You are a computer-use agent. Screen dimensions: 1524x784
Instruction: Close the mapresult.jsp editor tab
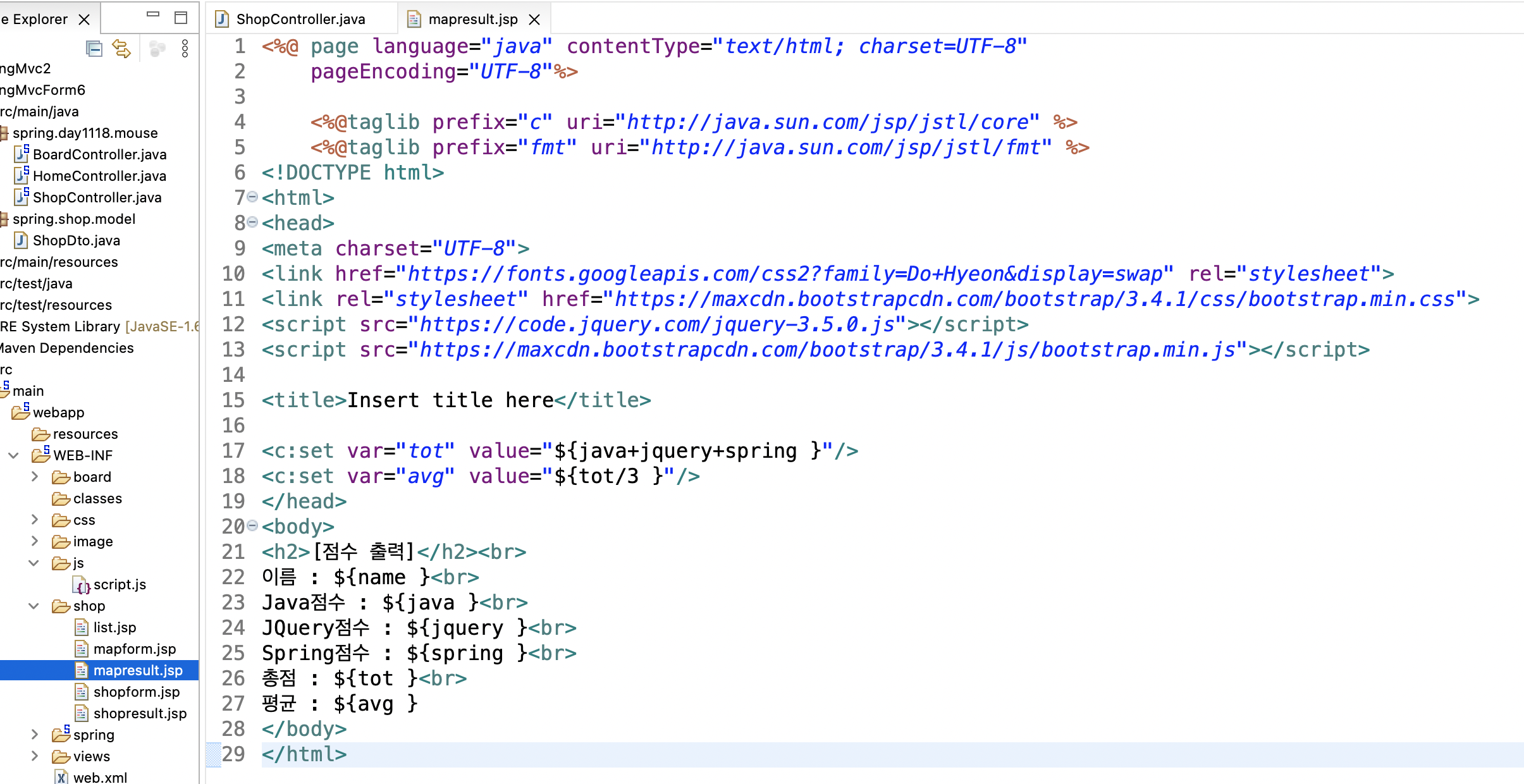(534, 20)
